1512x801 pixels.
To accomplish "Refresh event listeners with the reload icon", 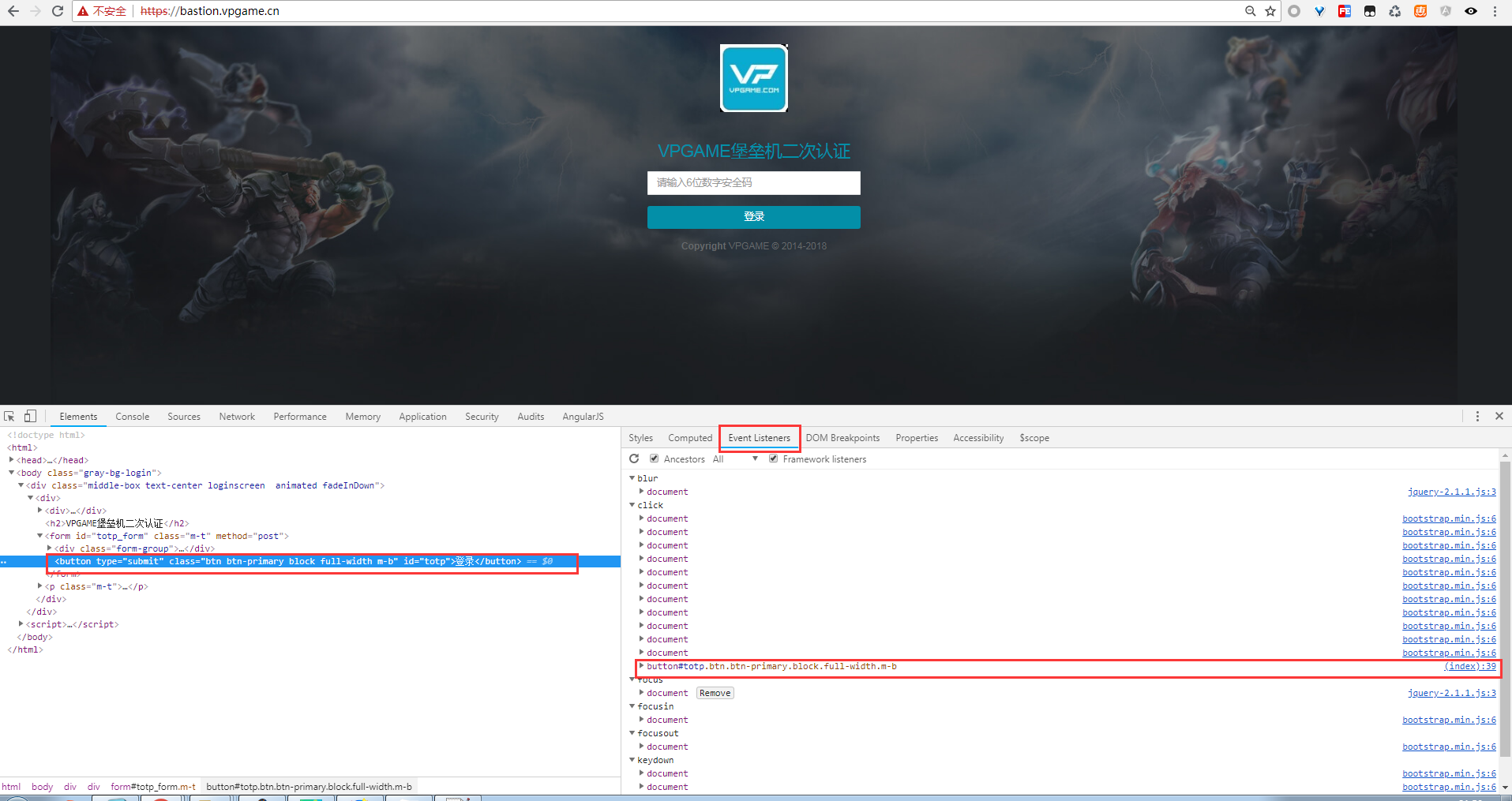I will 634,459.
